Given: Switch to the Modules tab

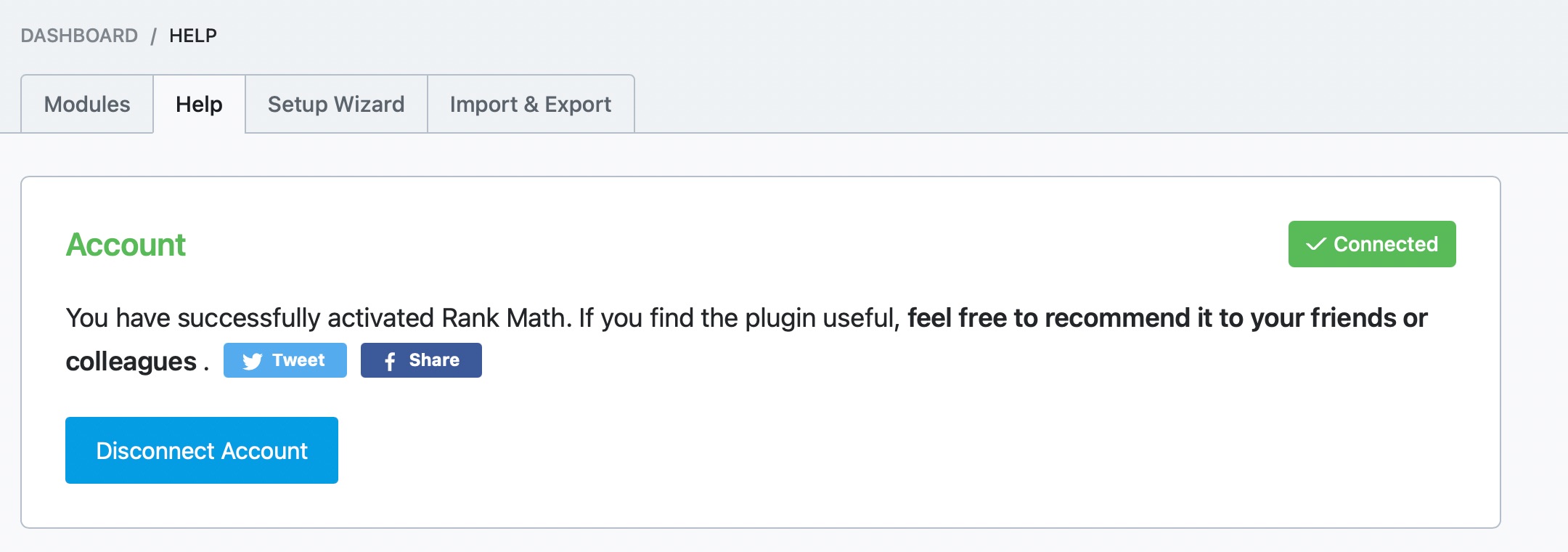Looking at the screenshot, I should 86,104.
